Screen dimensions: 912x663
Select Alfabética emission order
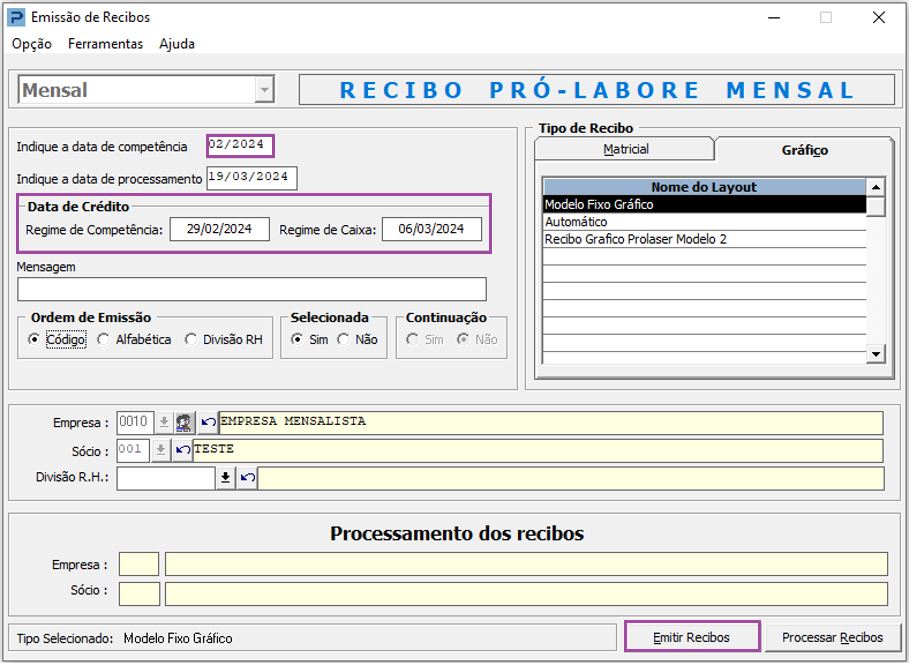[x=101, y=338]
